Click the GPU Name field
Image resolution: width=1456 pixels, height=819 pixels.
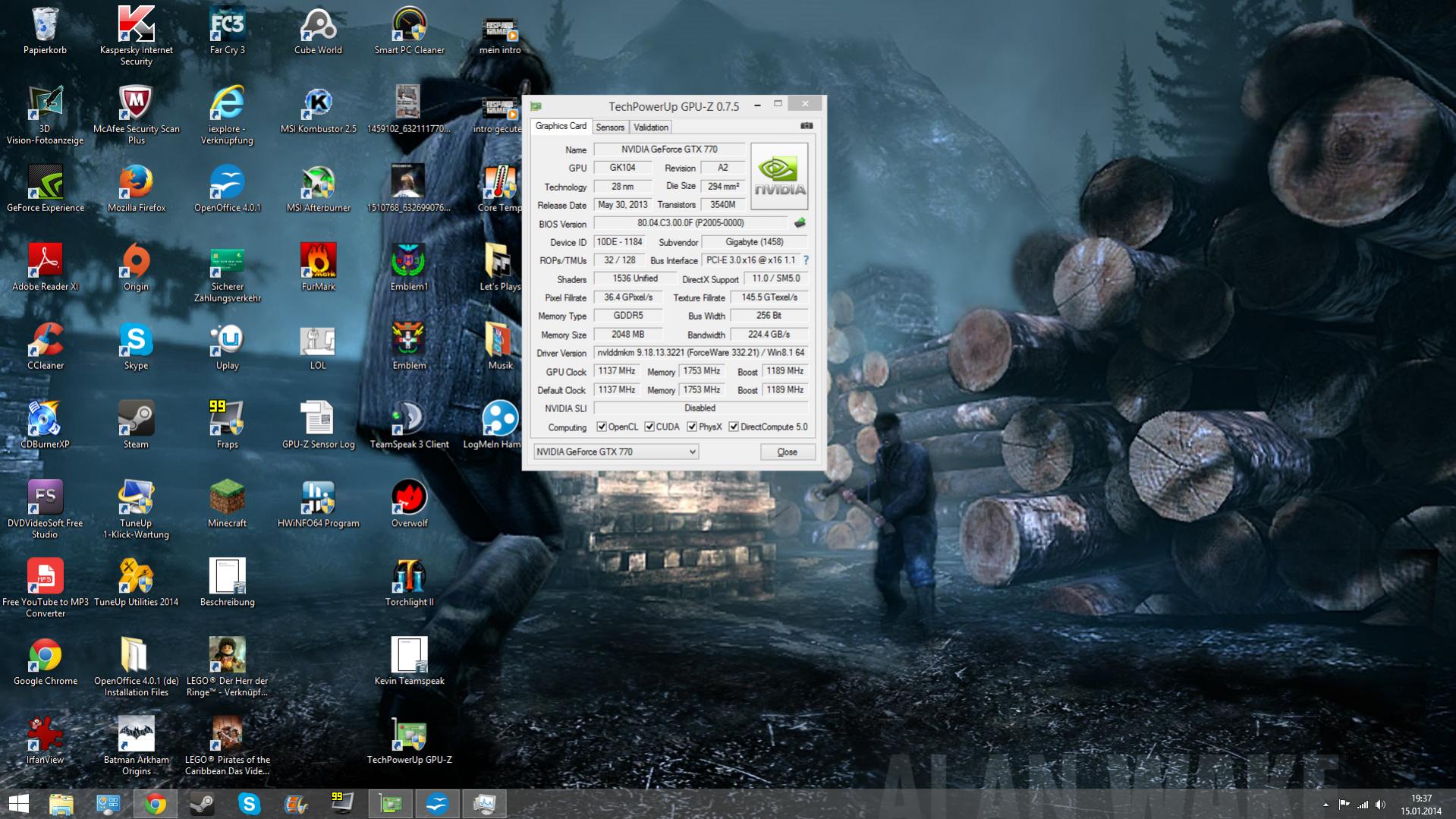[668, 150]
